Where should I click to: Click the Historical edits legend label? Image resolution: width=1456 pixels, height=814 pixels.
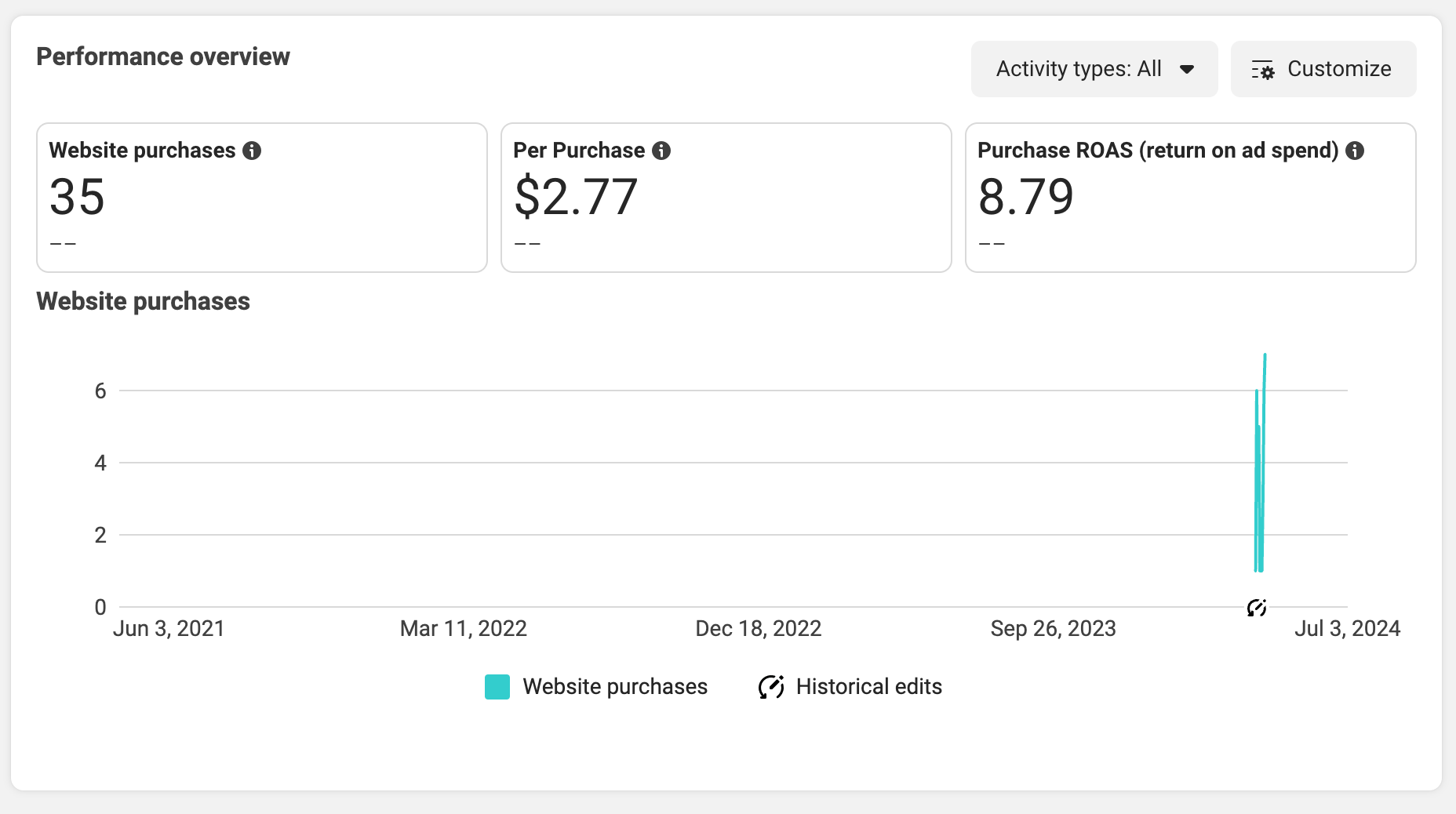(869, 687)
